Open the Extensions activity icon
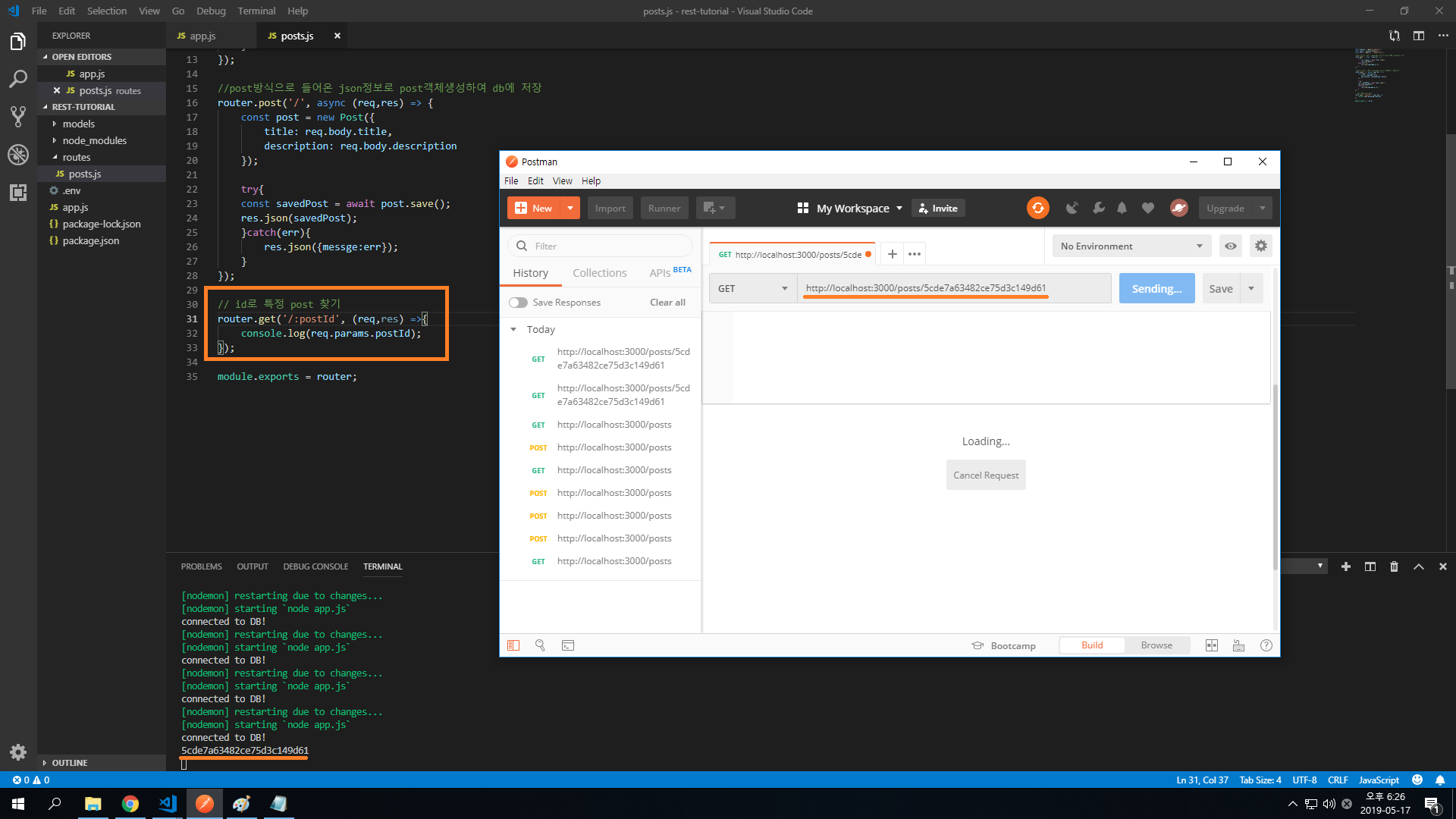Viewport: 1456px width, 819px height. coord(18,192)
